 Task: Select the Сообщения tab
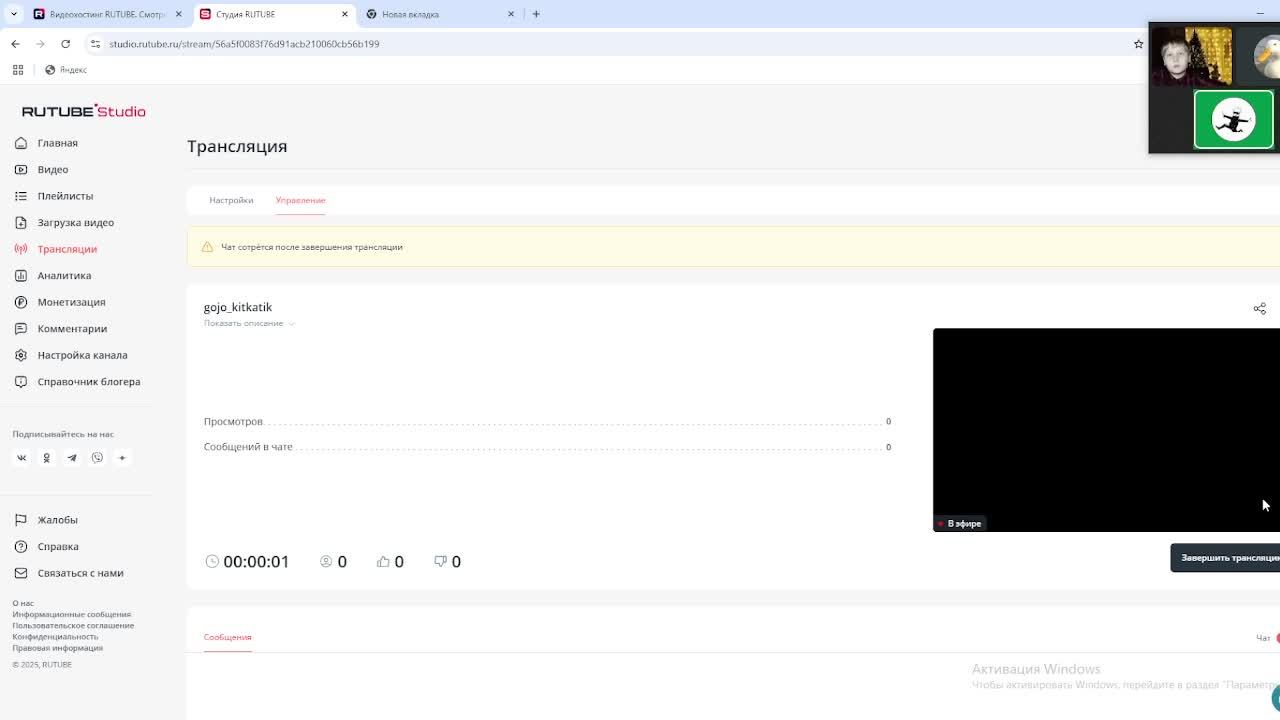point(228,637)
